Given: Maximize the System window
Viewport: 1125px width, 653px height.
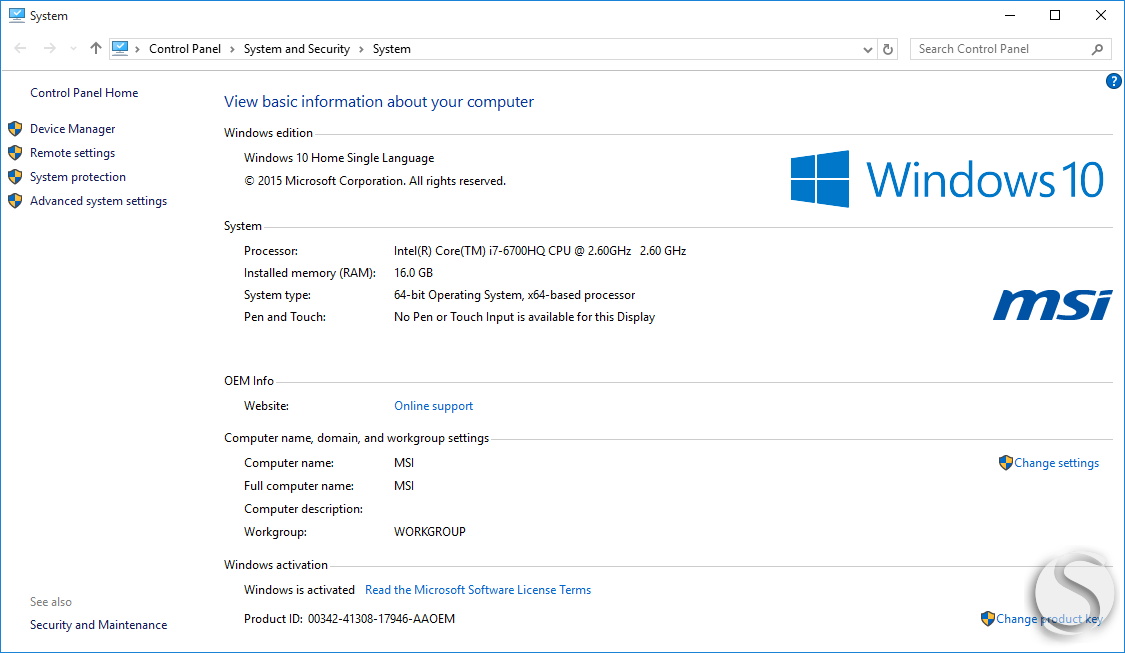Looking at the screenshot, I should 1055,15.
